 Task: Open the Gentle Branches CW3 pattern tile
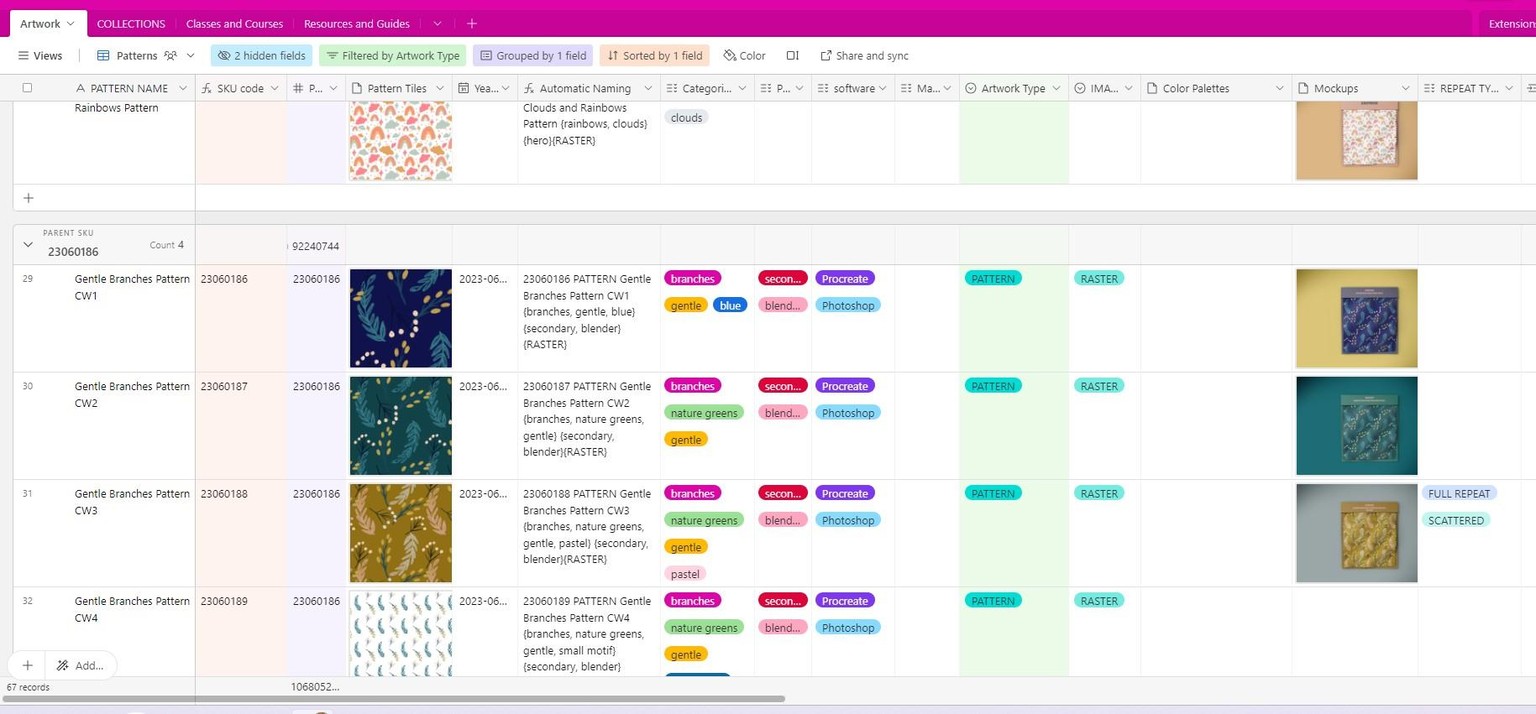point(400,533)
